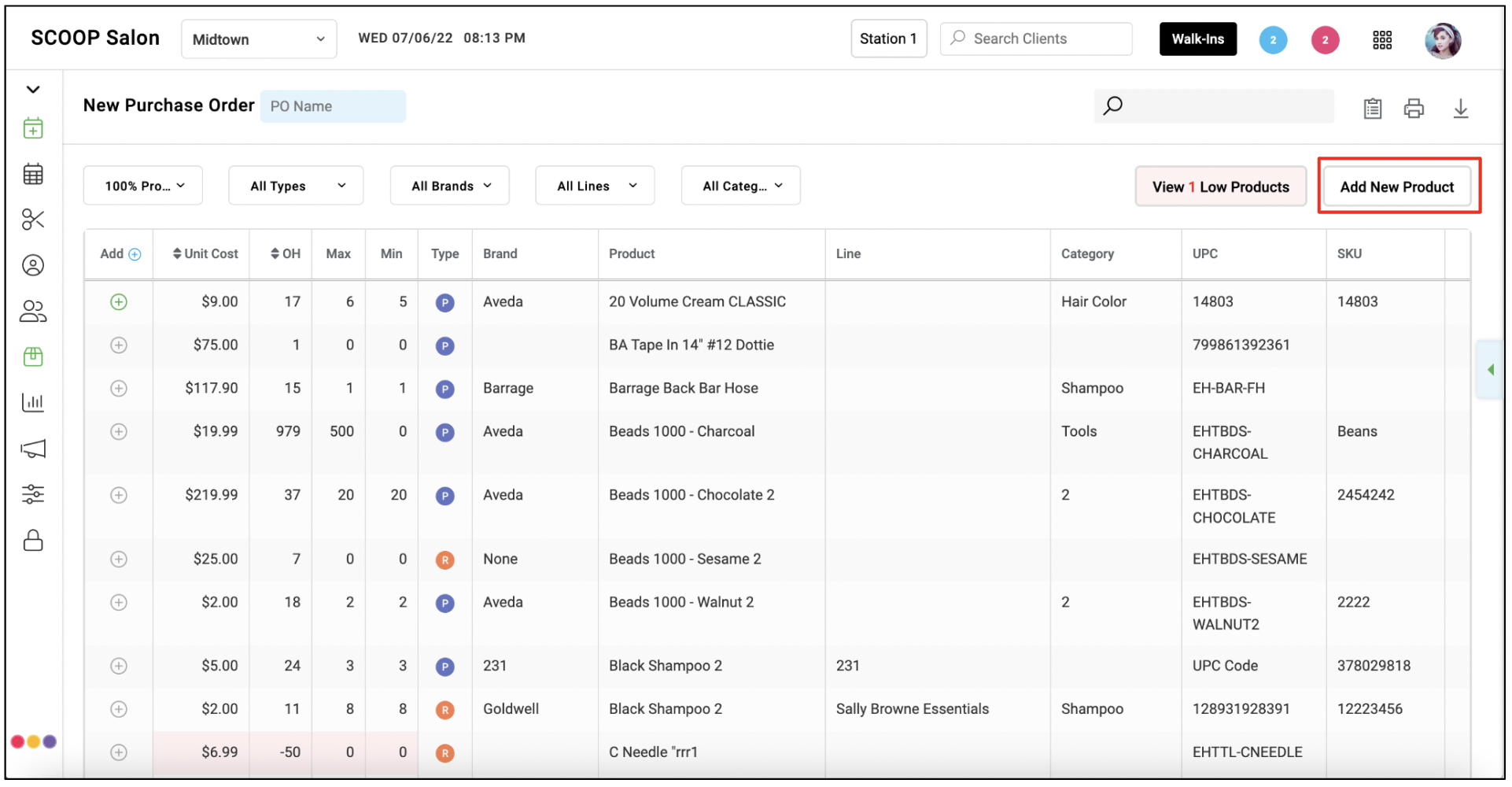Image resolution: width=1512 pixels, height=787 pixels.
Task: Click the PO Name input field
Action: [x=333, y=106]
